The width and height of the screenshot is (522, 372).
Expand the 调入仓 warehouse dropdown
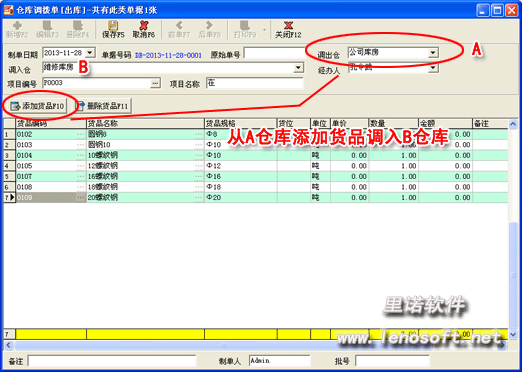point(298,68)
